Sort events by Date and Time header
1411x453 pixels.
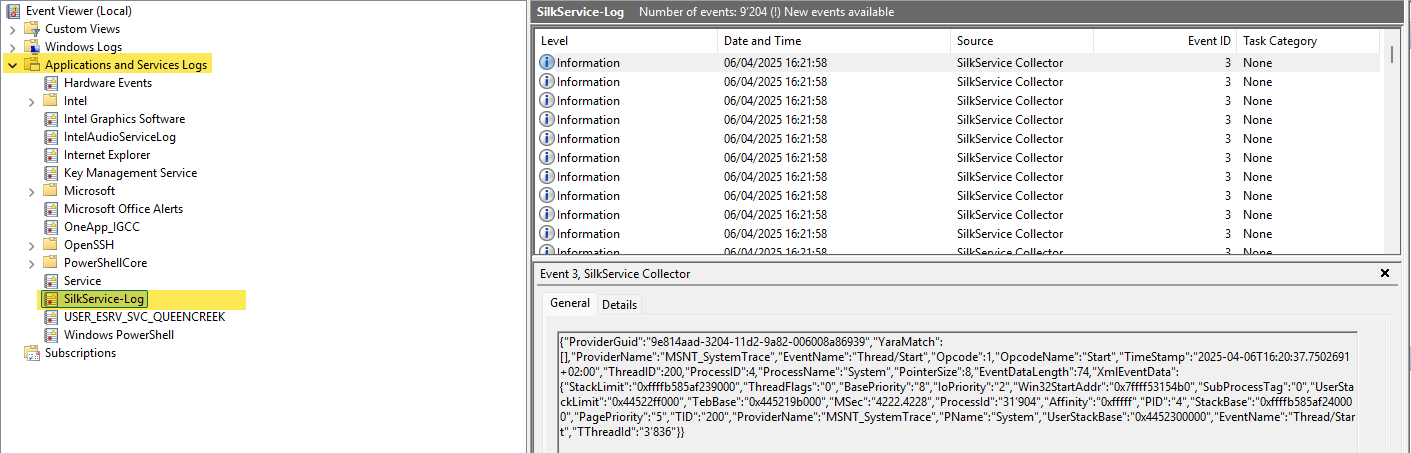pos(834,41)
